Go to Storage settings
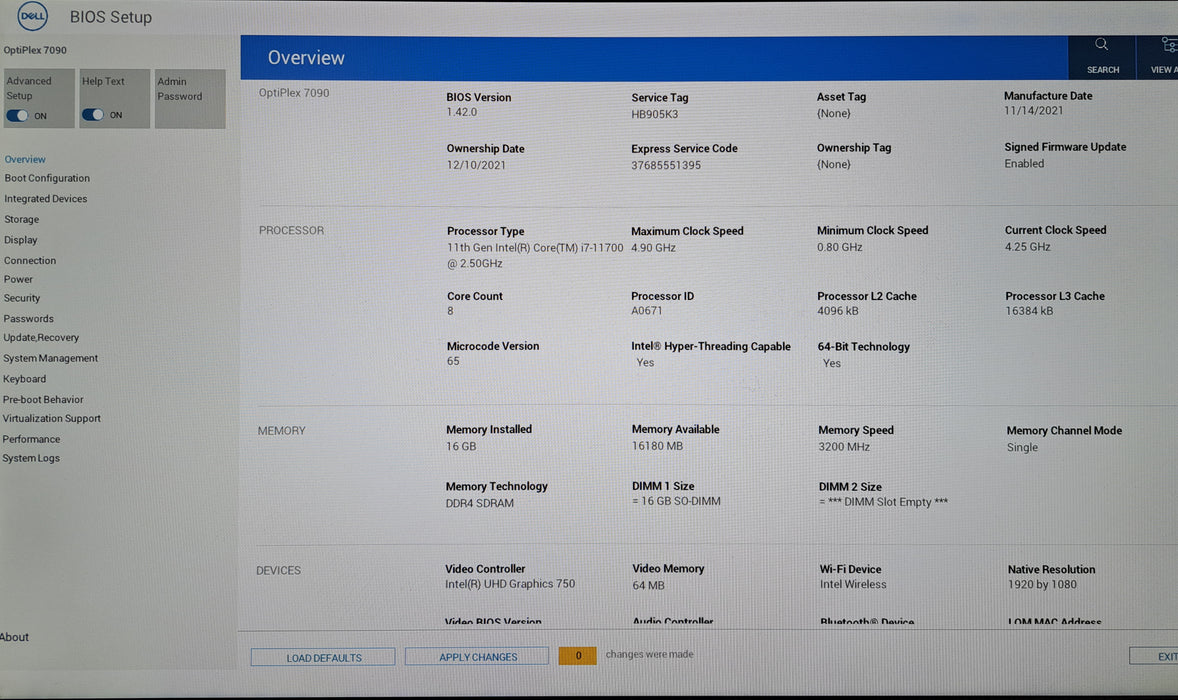 (22, 219)
